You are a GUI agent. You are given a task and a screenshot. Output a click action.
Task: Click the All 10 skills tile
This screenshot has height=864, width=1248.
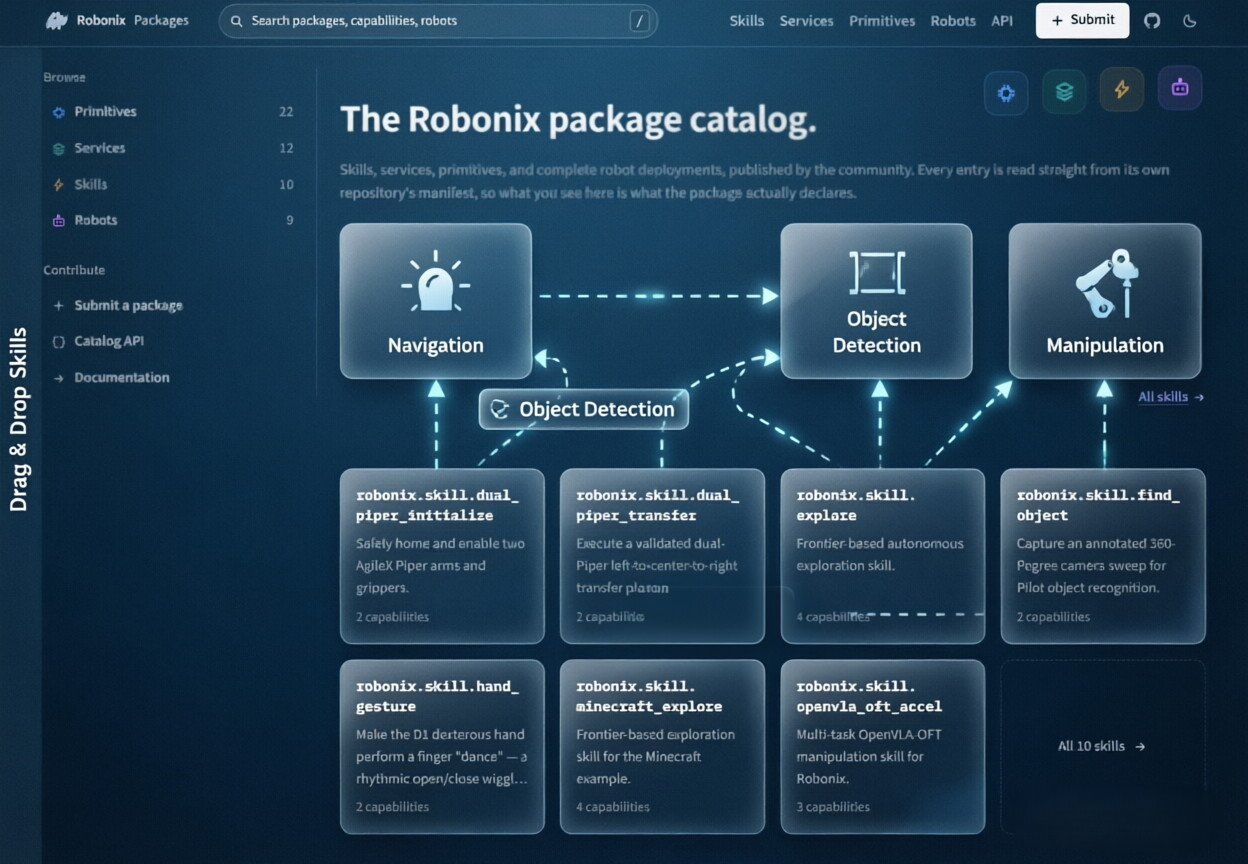1102,746
